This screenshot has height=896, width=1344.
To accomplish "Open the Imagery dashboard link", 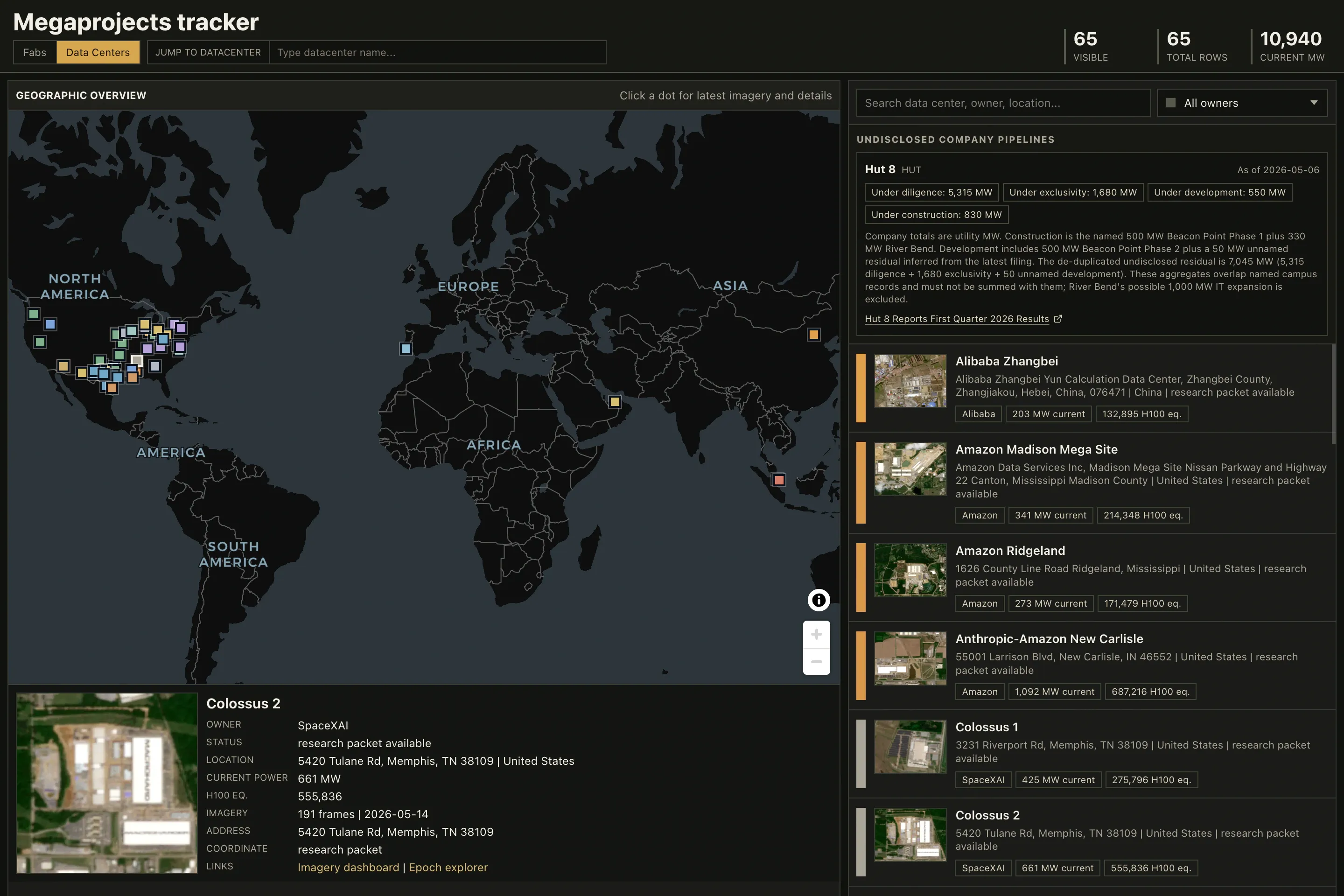I will pos(348,868).
